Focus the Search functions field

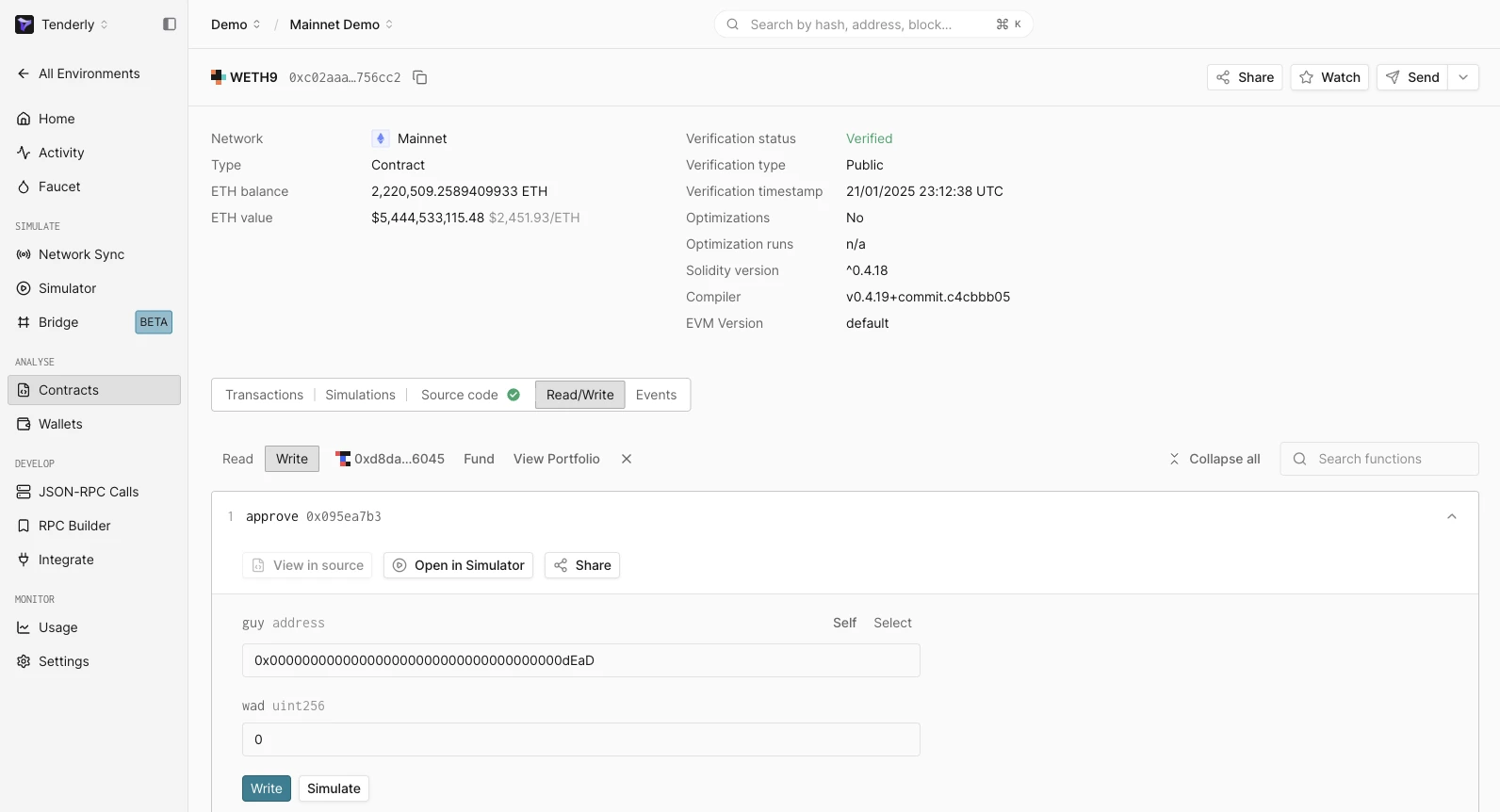point(1379,459)
